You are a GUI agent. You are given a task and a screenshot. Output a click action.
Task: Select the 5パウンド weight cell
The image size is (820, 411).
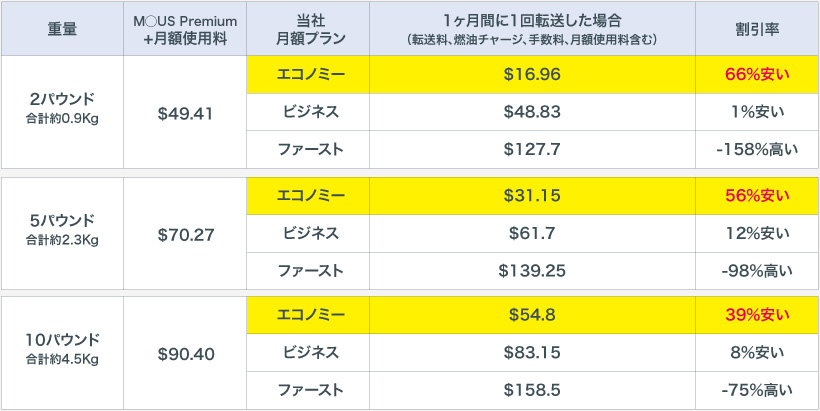tap(62, 230)
